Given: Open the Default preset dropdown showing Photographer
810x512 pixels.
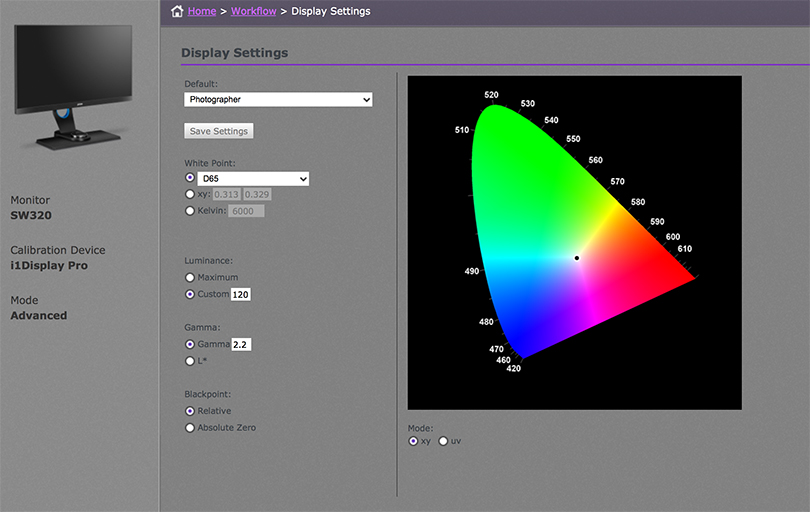Looking at the screenshot, I should click(278, 100).
